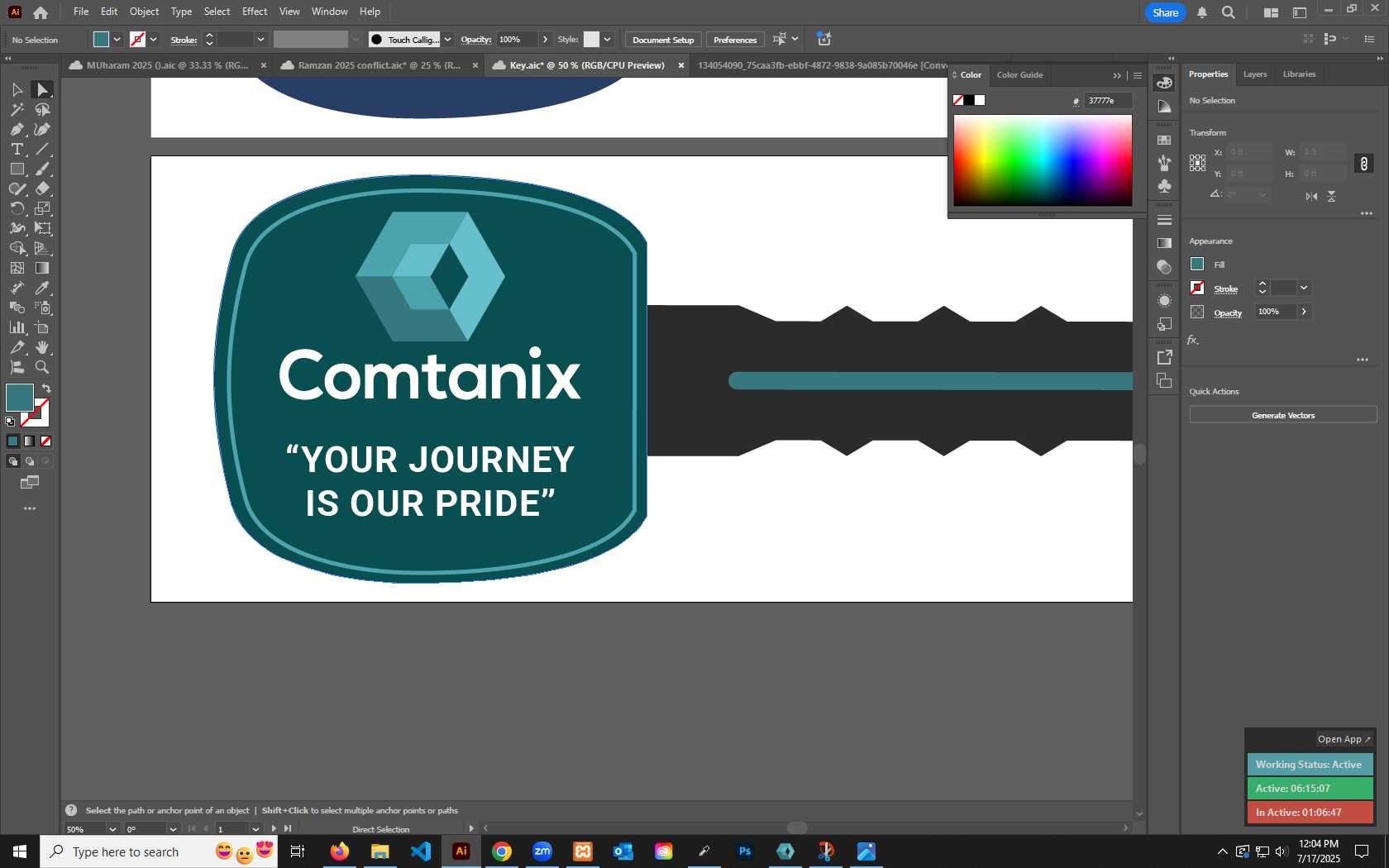
Task: Toggle Draw Normal mode
Action: tap(12, 461)
